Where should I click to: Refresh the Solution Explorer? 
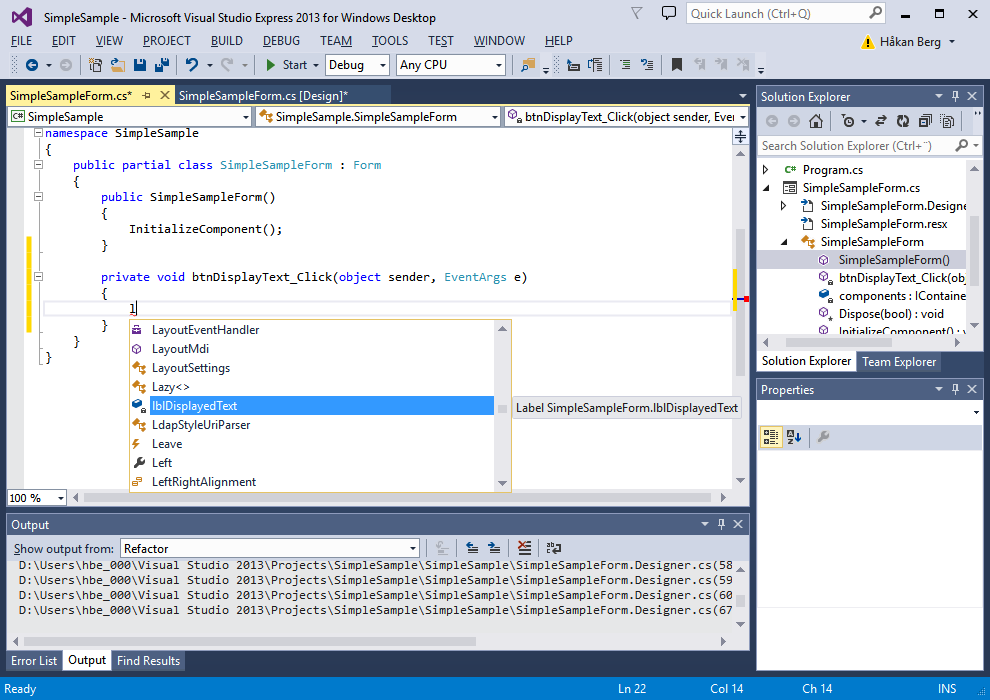[x=903, y=121]
